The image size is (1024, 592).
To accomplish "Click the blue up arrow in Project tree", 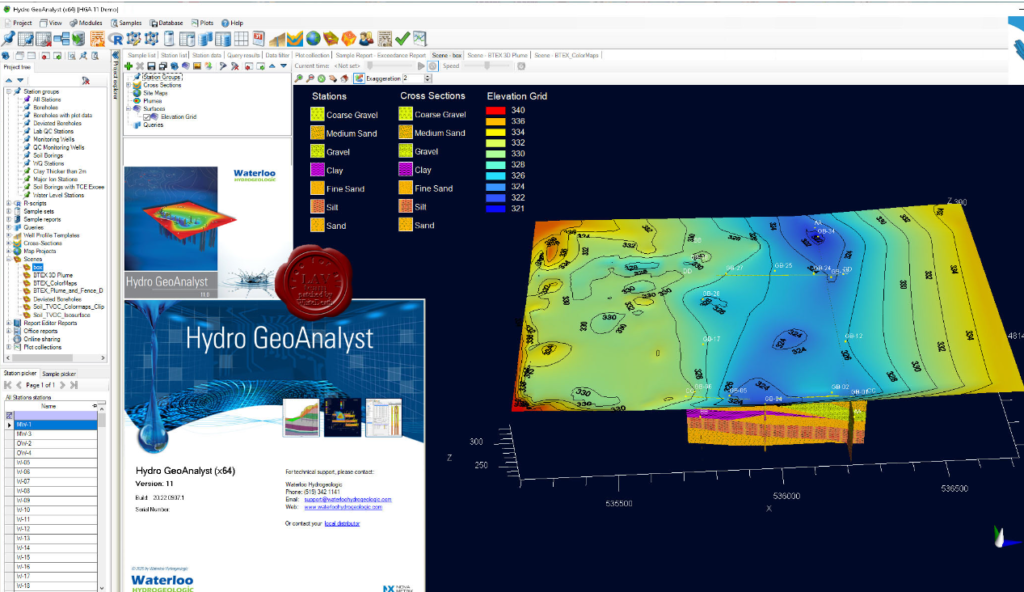I will click(8, 80).
